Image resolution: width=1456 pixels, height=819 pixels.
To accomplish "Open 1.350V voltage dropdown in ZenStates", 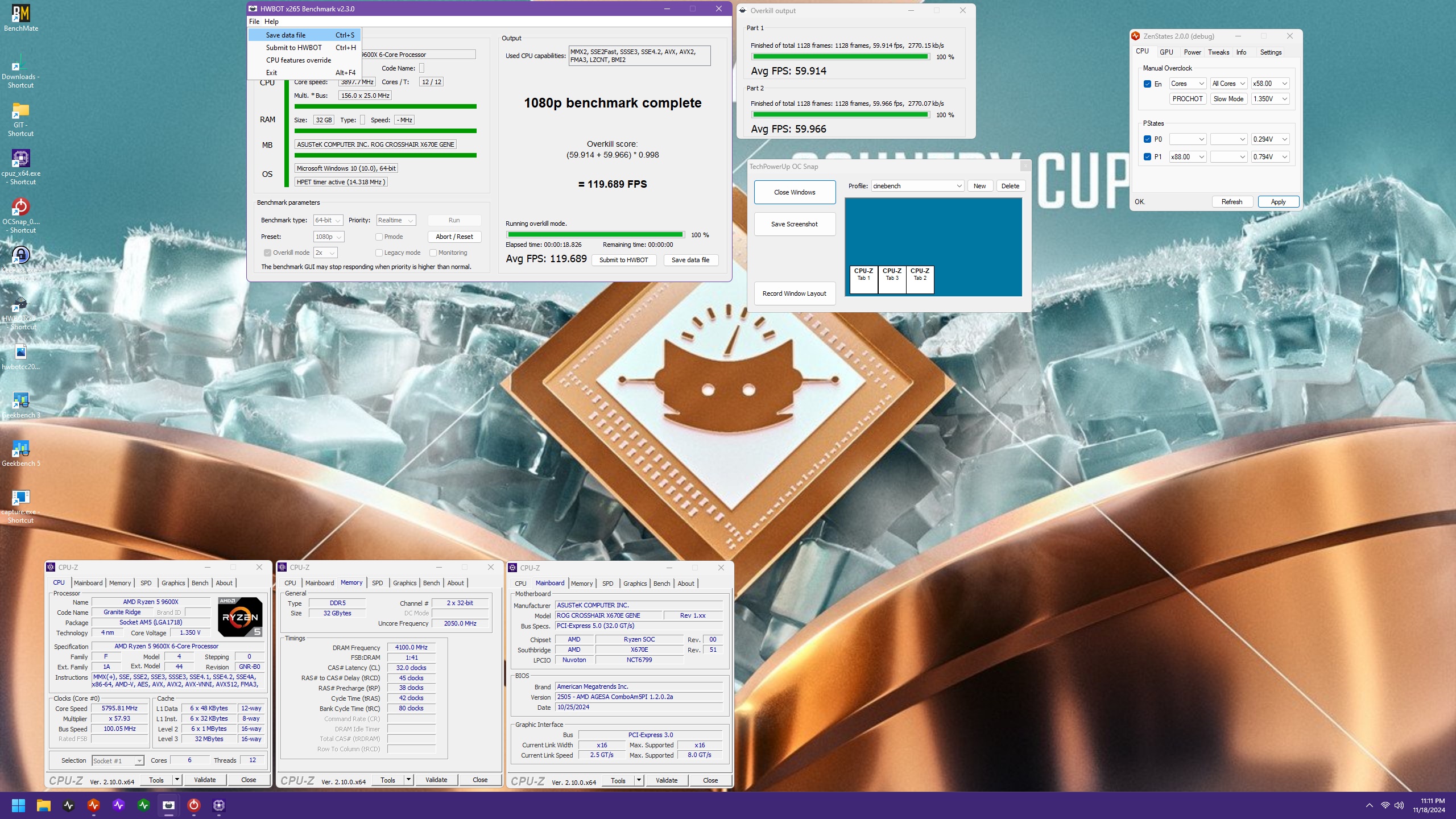I will pyautogui.click(x=1270, y=99).
